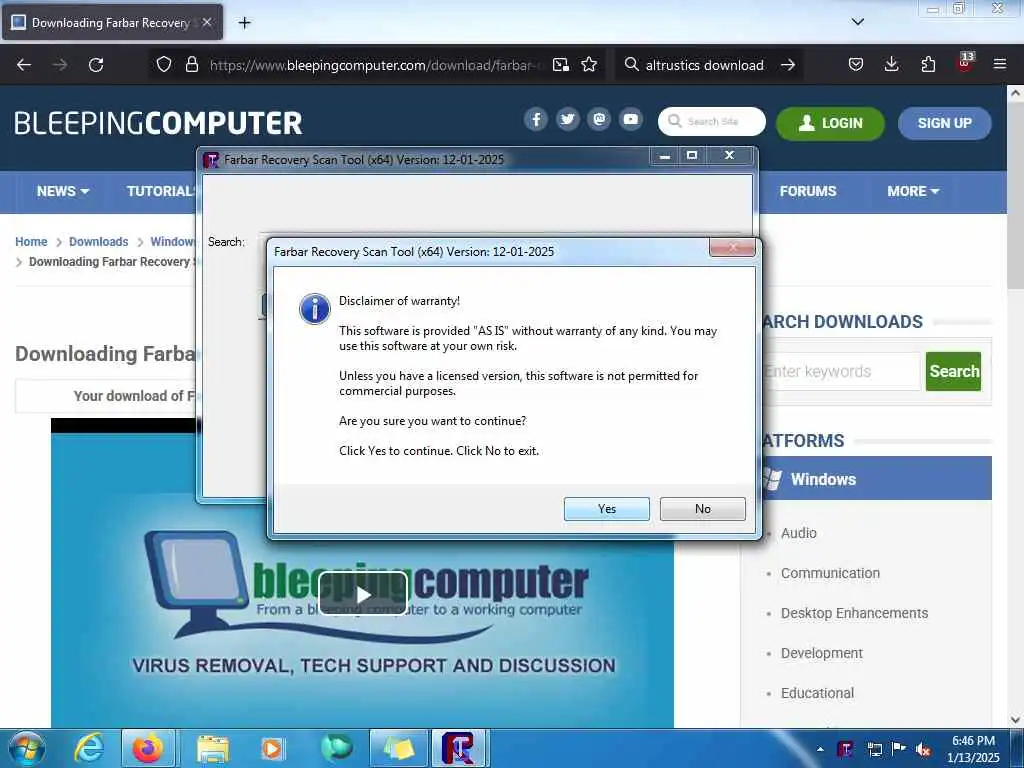The height and width of the screenshot is (768, 1024).
Task: Open a new browser tab
Action: [x=244, y=23]
